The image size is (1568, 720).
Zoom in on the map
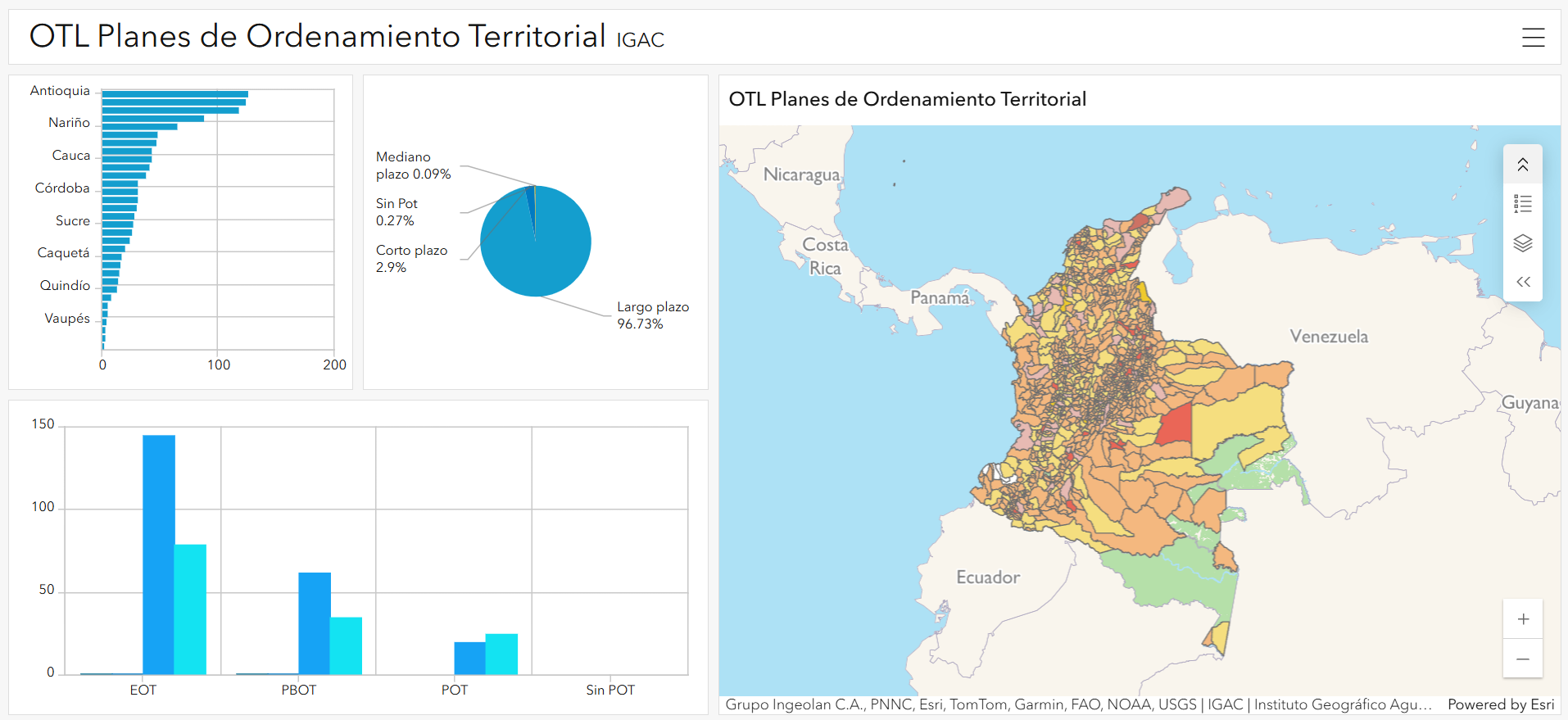coord(1522,619)
